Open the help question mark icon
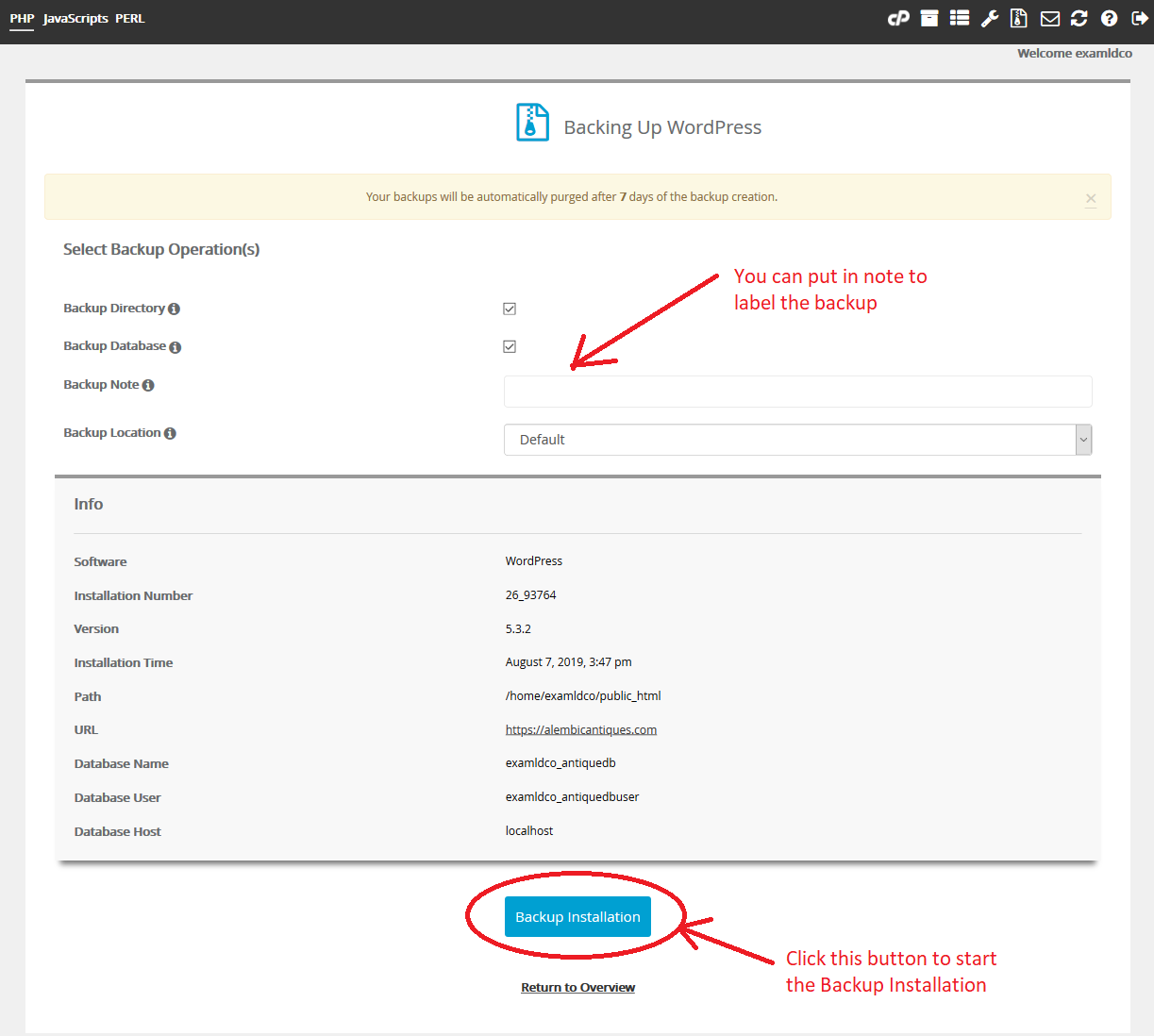The image size is (1154, 1036). [1110, 18]
